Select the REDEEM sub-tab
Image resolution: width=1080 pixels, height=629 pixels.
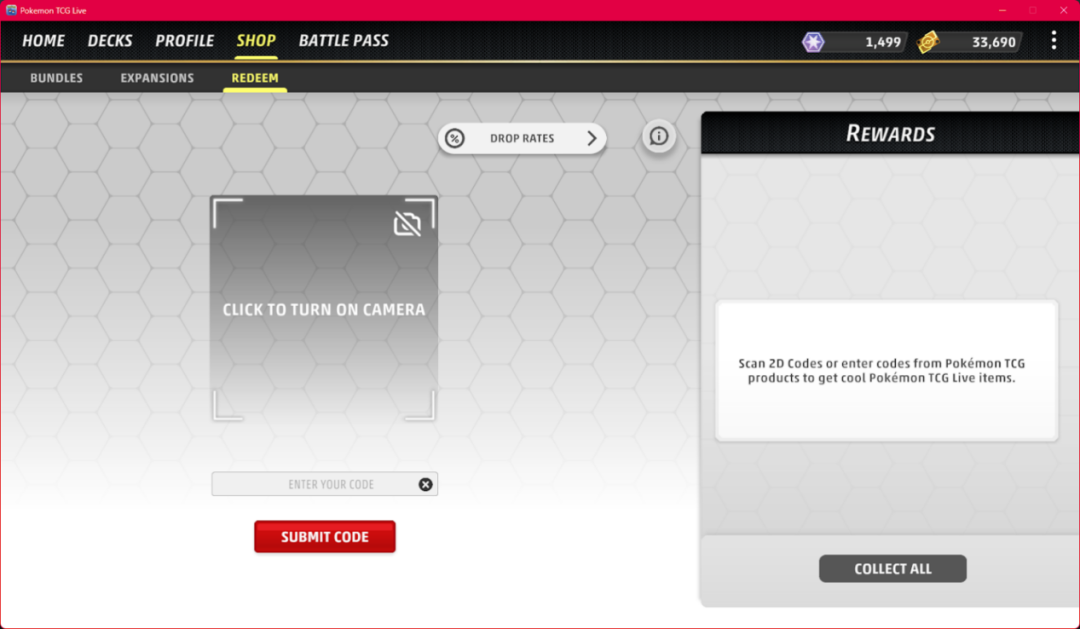pos(255,78)
